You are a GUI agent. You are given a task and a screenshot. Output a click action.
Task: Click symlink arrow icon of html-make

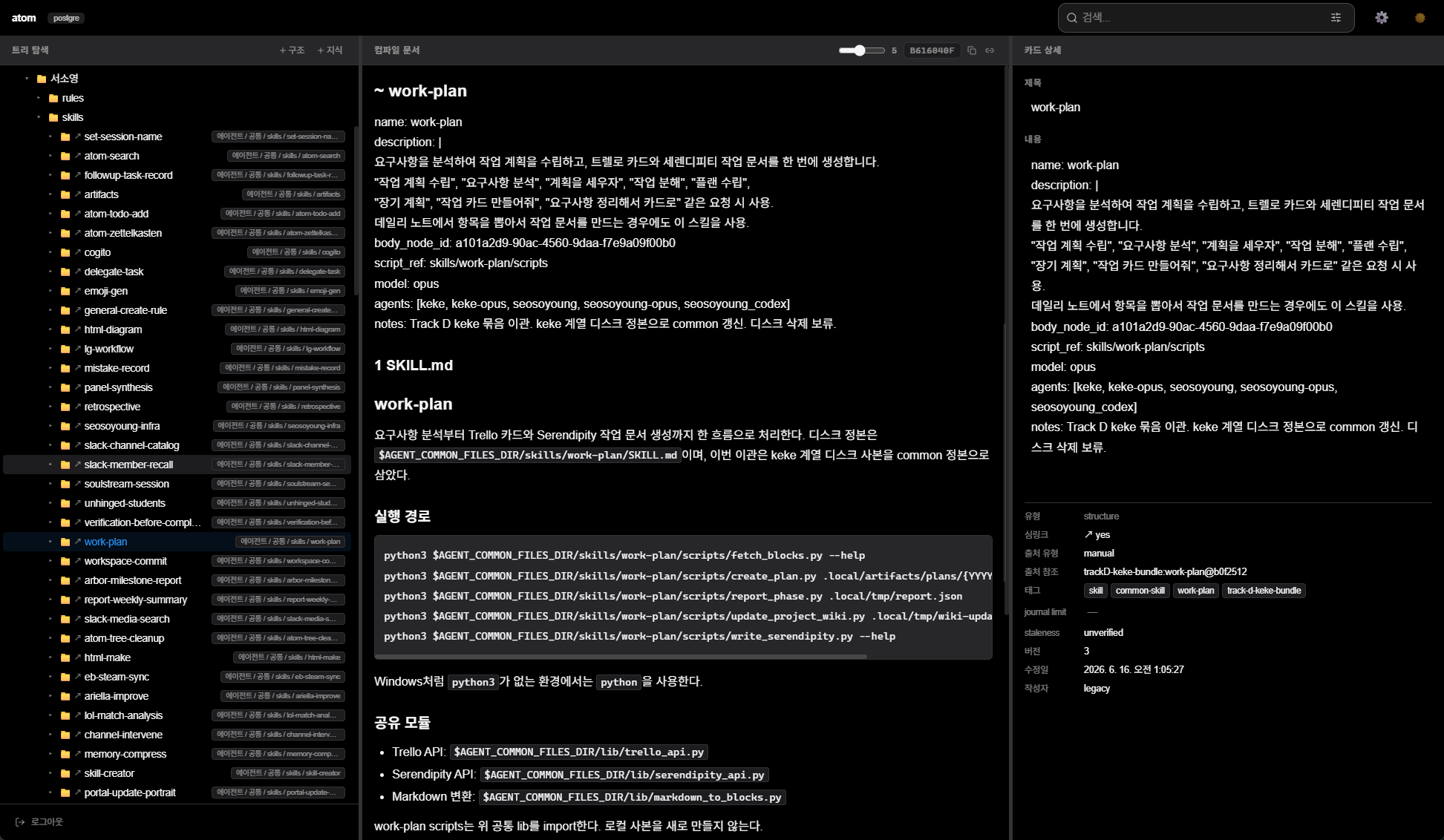[x=77, y=657]
